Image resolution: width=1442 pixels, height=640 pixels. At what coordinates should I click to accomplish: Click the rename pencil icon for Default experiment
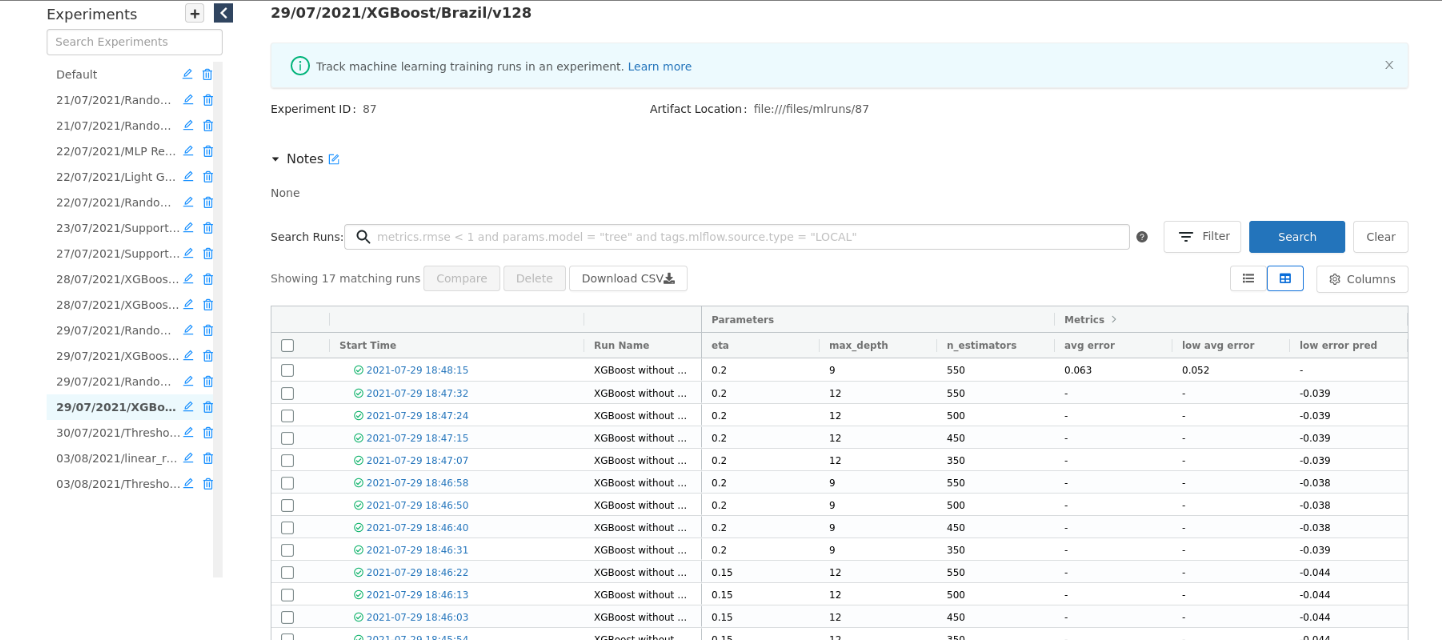pos(187,74)
